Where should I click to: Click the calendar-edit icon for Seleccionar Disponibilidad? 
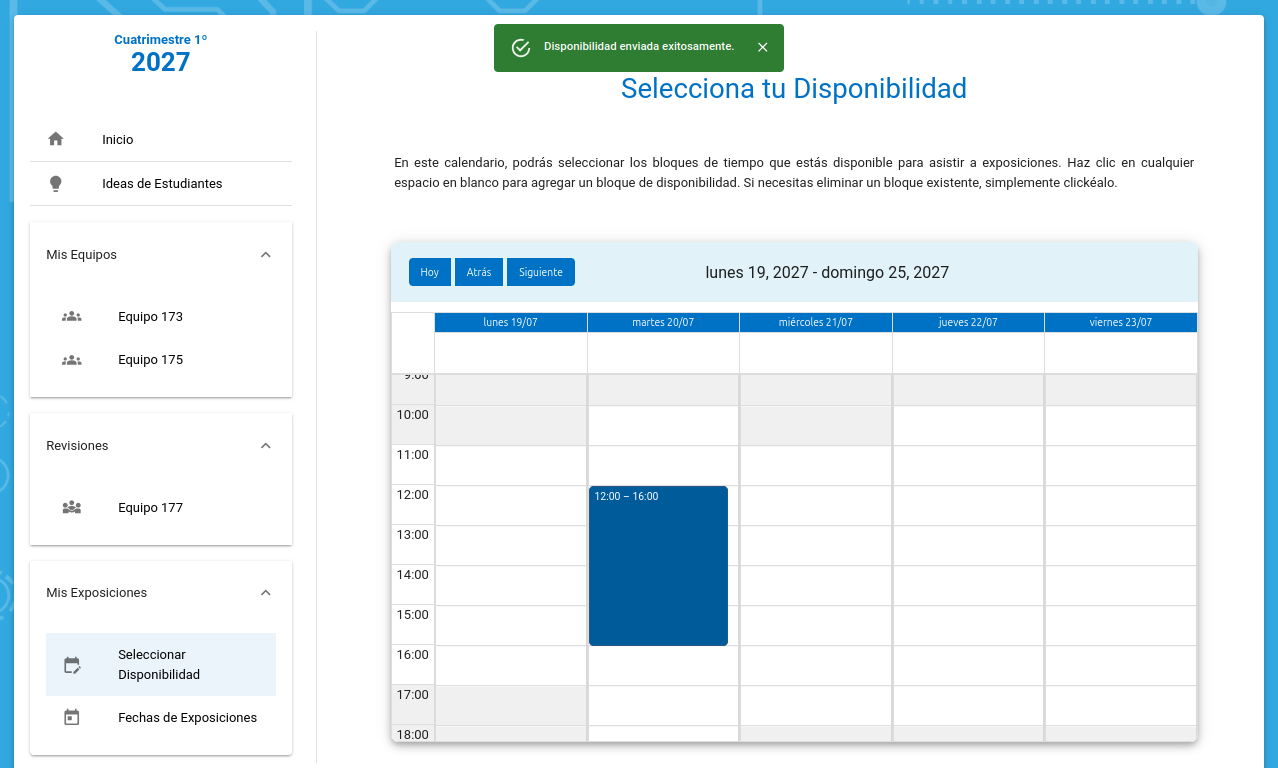[x=71, y=665]
